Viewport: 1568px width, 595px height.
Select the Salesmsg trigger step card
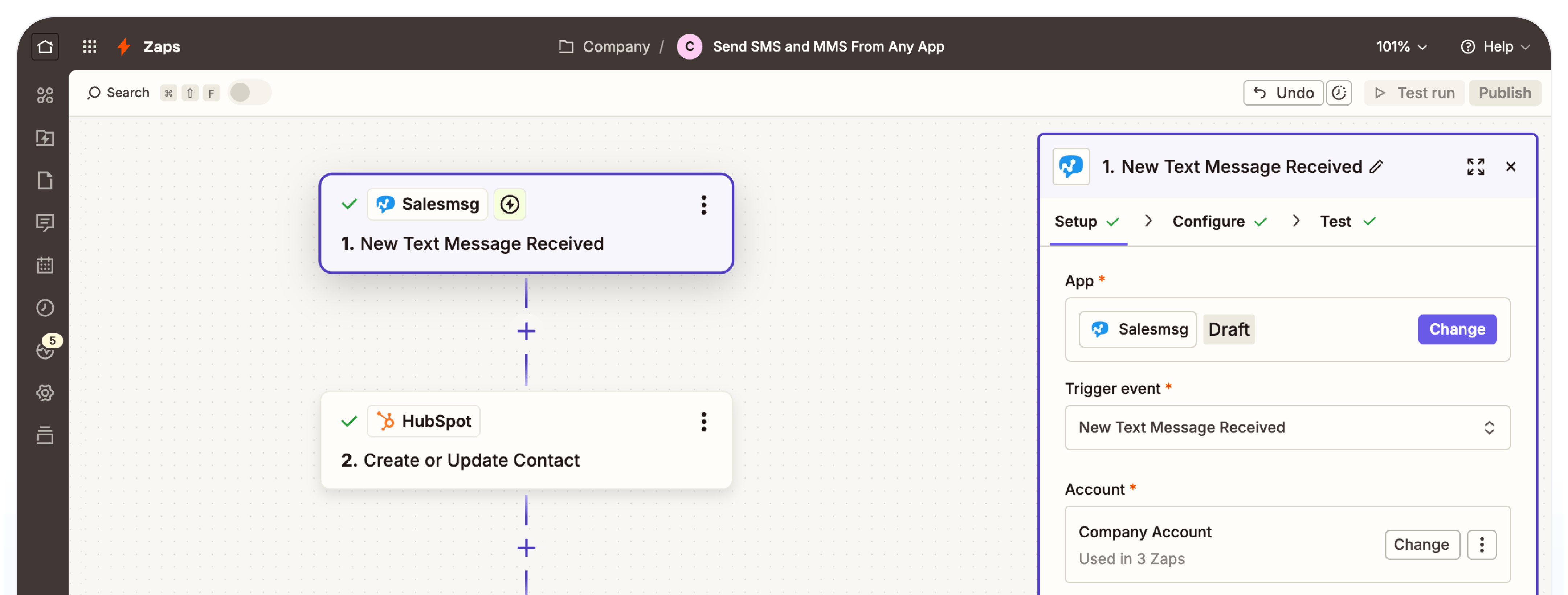[x=526, y=223]
